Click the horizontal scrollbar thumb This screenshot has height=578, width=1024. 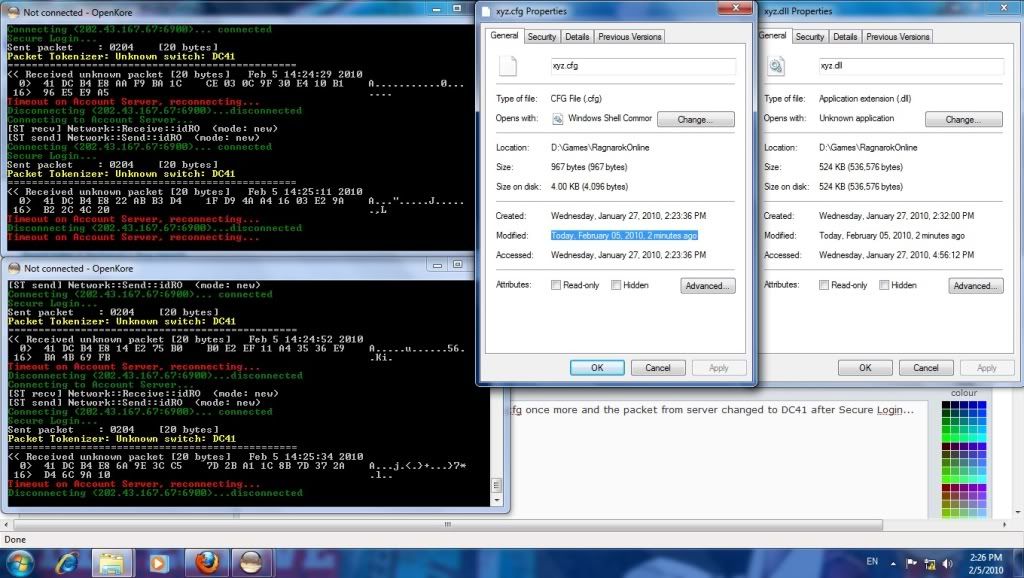448,524
